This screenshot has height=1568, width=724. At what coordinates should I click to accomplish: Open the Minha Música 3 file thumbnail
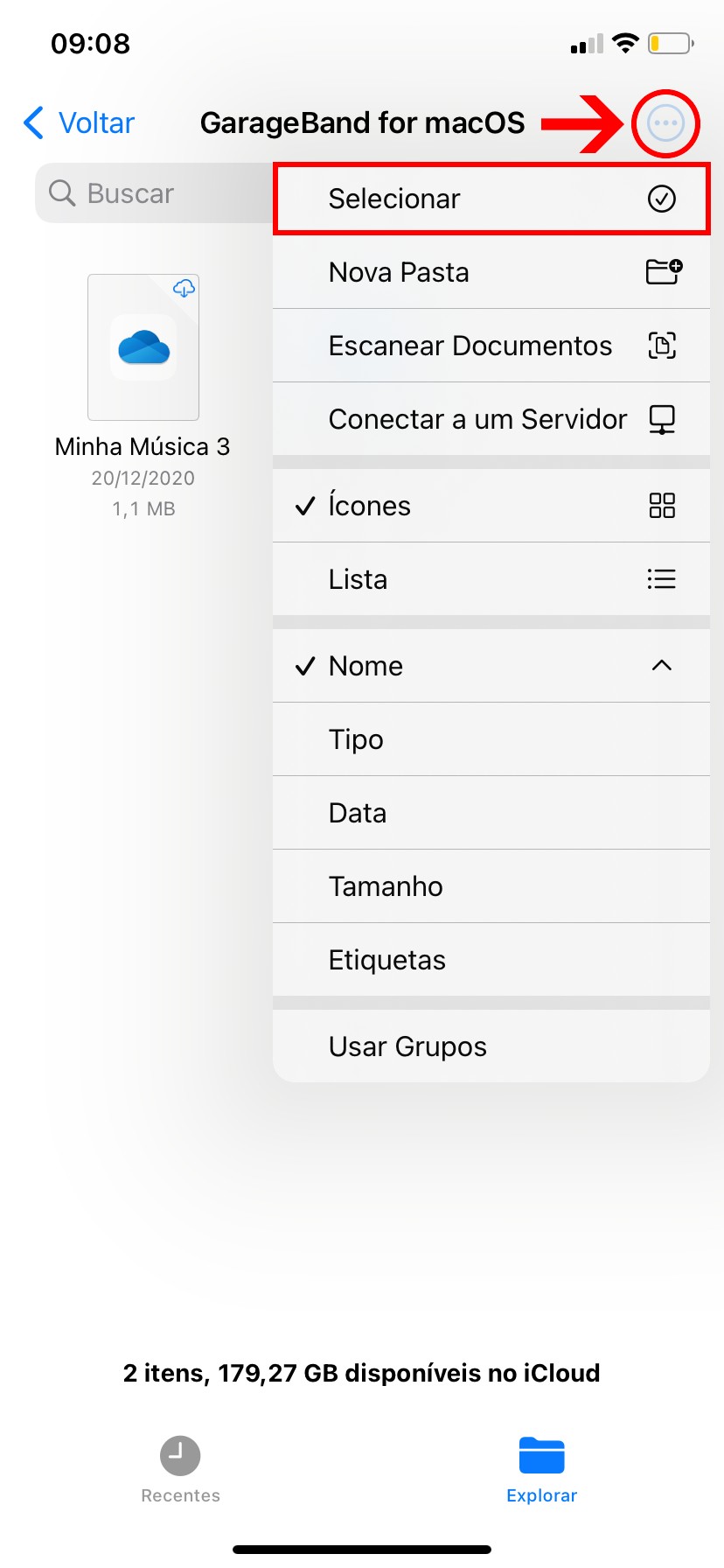[143, 347]
